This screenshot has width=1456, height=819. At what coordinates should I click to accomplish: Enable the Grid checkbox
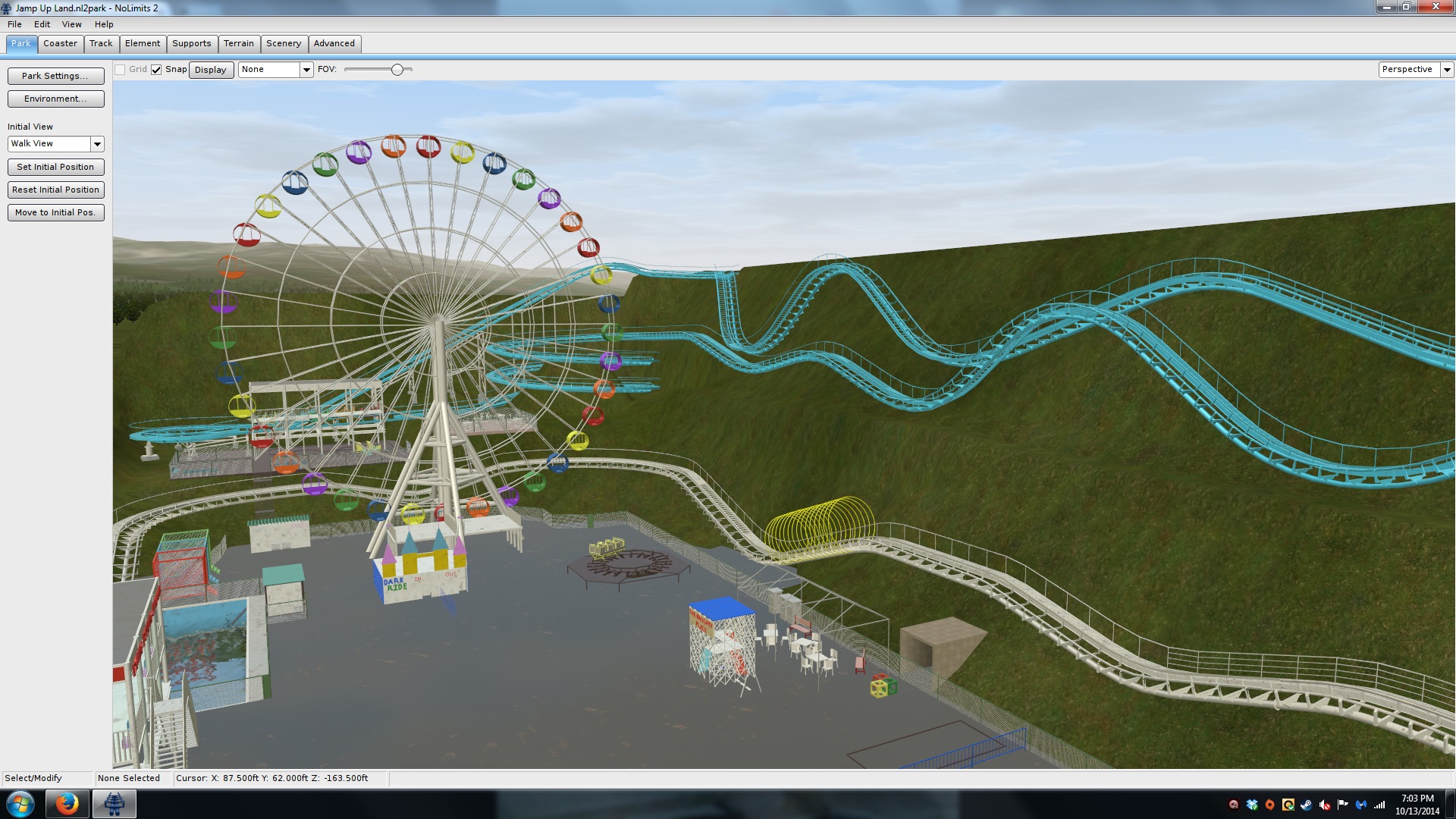[120, 70]
